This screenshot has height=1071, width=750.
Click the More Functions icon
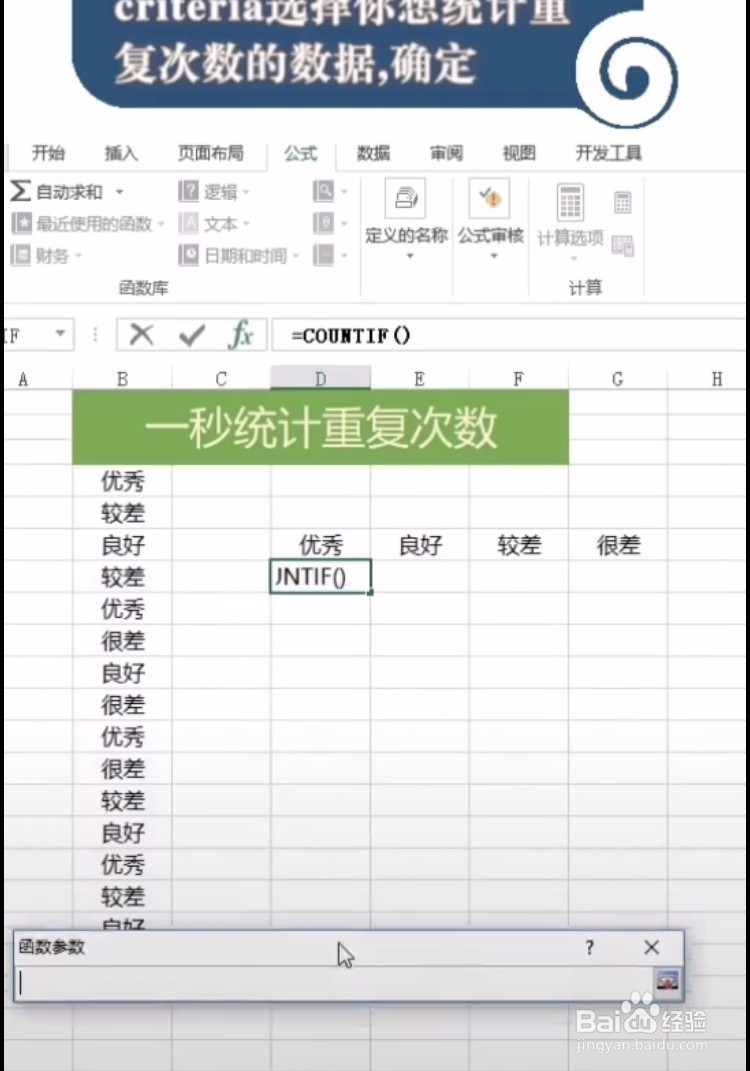(x=323, y=255)
